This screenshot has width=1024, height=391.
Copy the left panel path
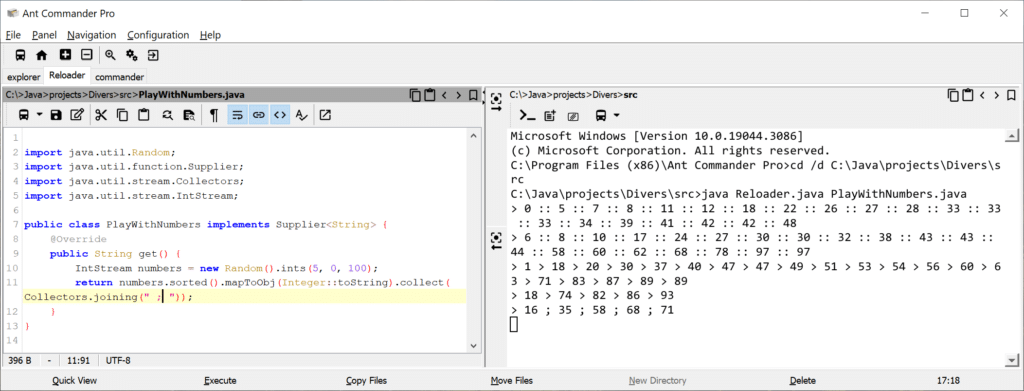tap(415, 95)
